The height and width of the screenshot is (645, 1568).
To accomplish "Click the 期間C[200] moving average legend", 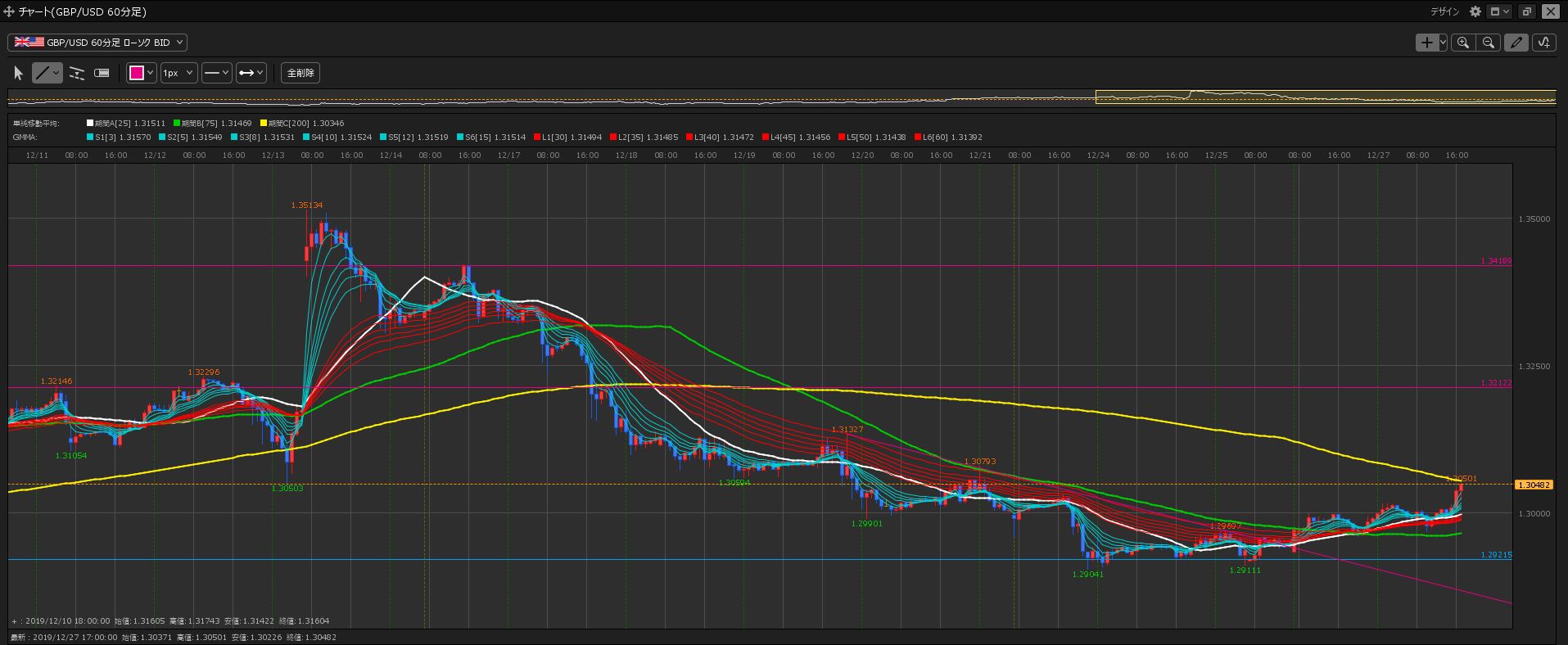I will pos(301,123).
